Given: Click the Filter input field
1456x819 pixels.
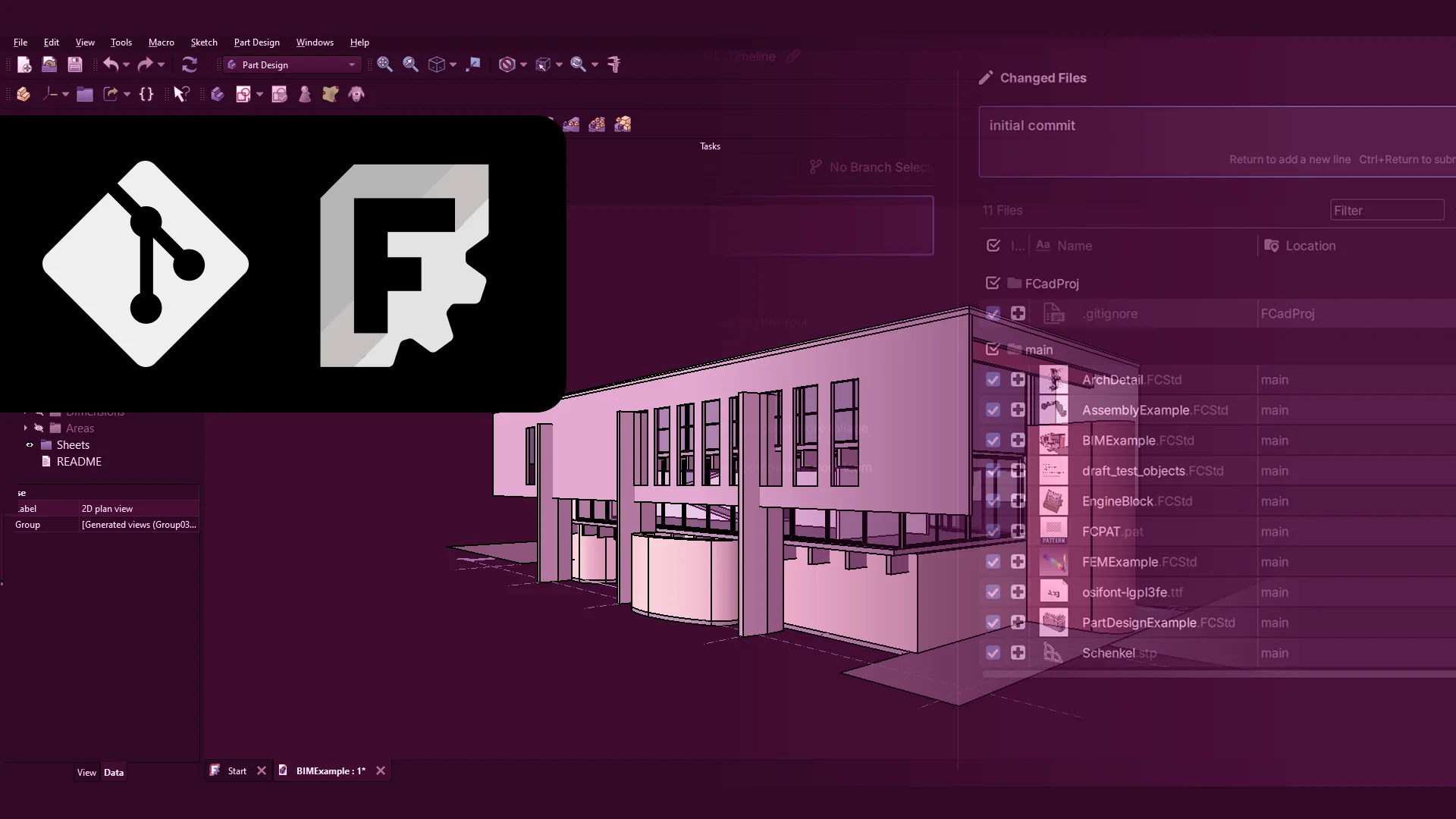Looking at the screenshot, I should pos(1386,211).
